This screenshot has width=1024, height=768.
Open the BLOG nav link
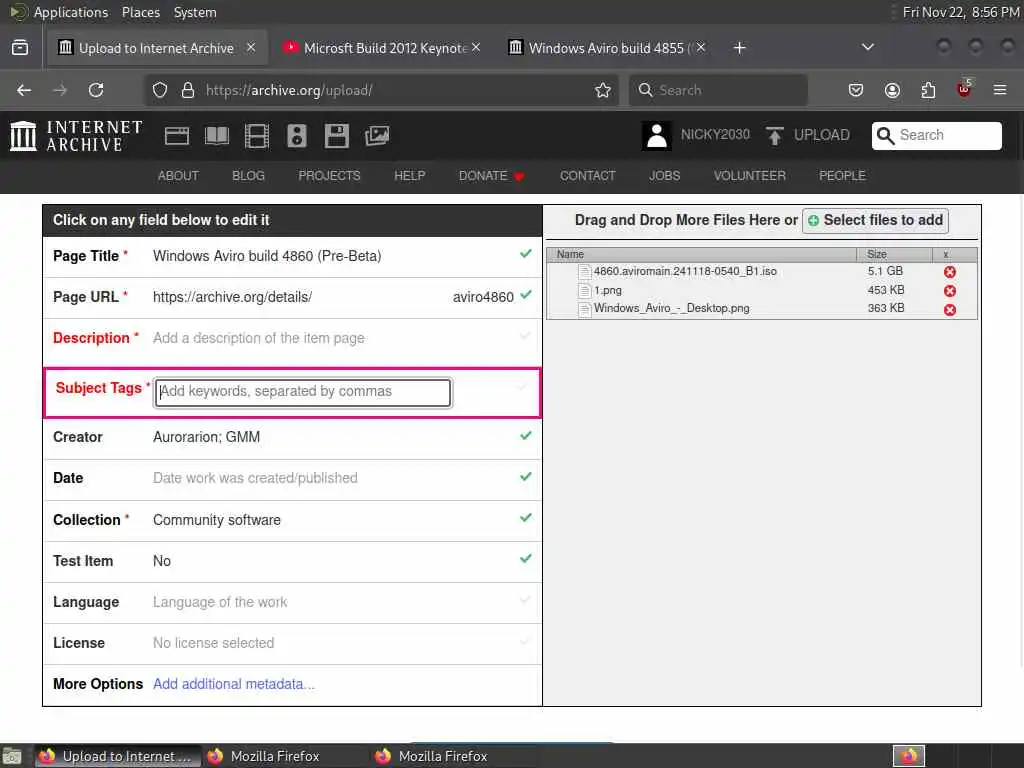(248, 176)
